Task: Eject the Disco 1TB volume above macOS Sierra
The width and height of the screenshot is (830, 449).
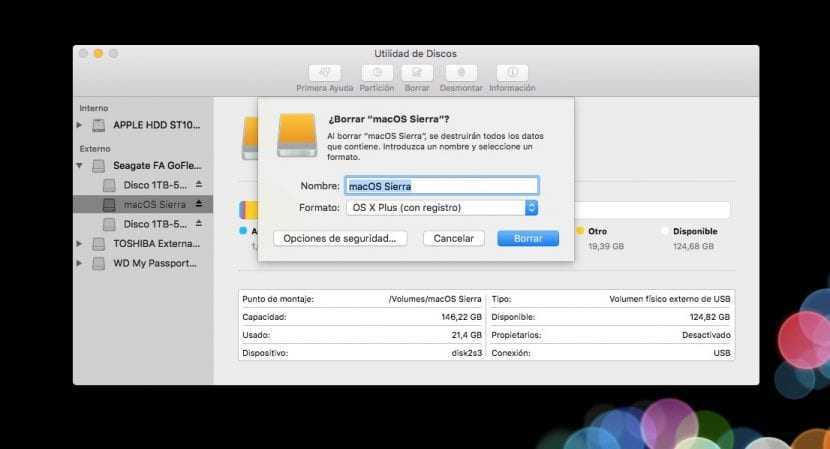Action: (x=198, y=185)
